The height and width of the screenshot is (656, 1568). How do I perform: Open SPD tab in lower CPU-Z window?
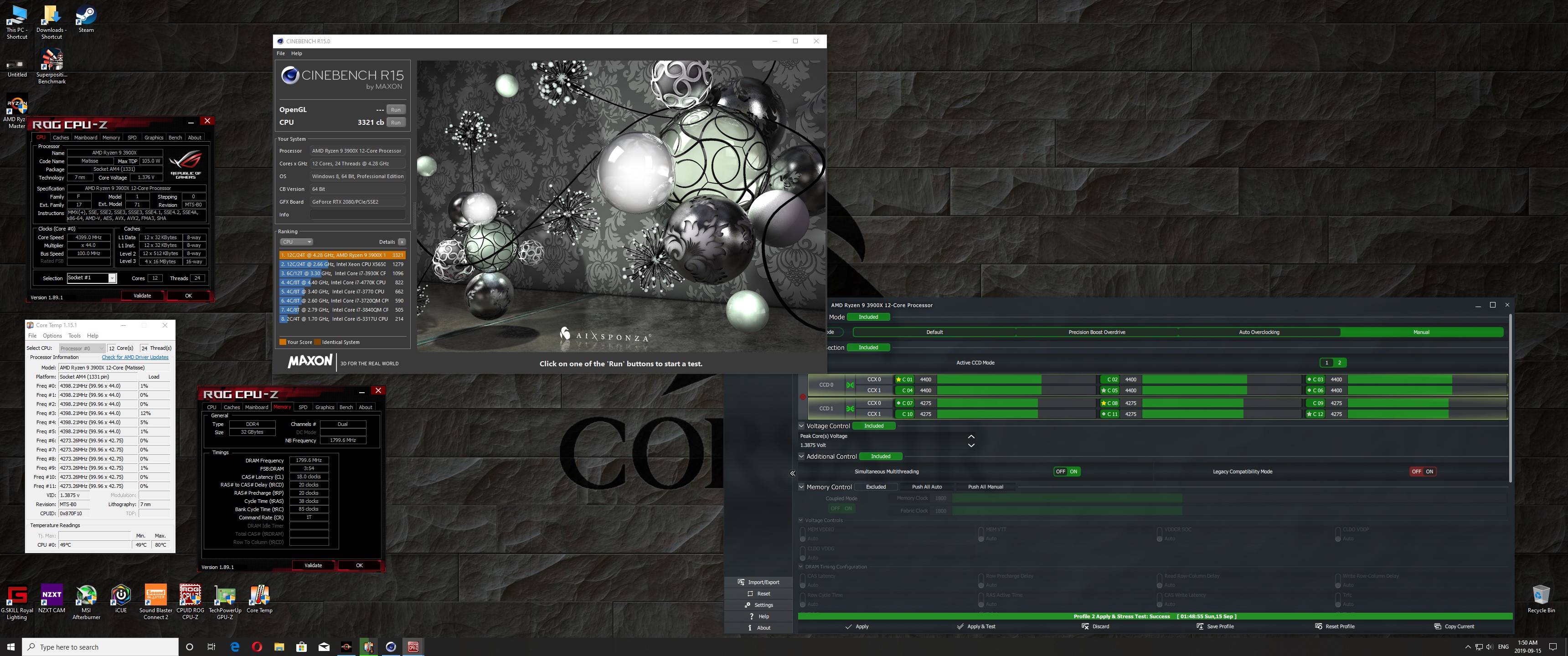tap(303, 407)
